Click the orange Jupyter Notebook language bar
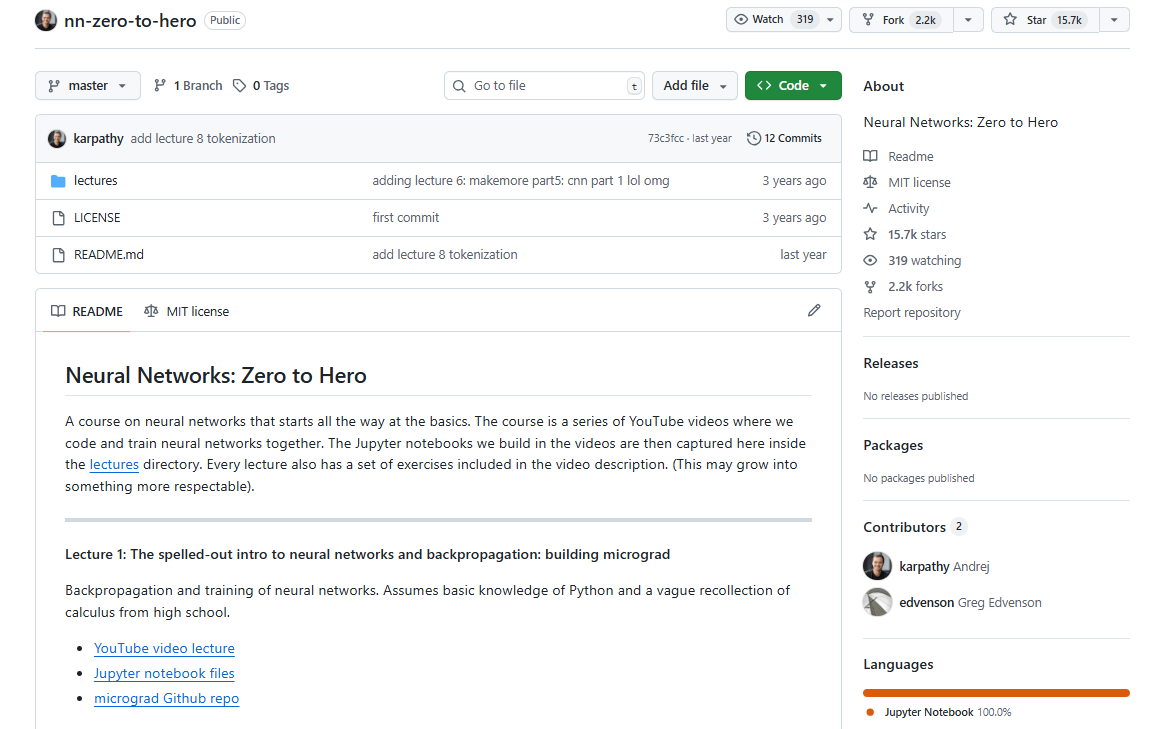 [996, 693]
